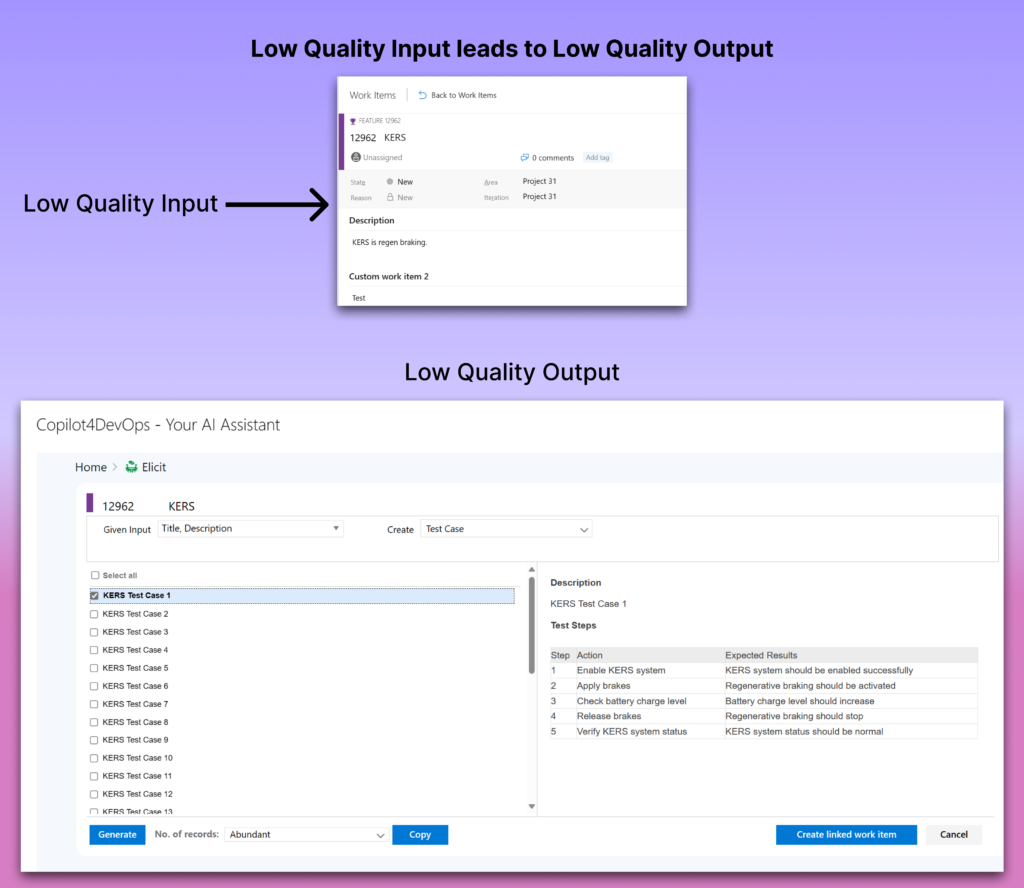
Task: Click the Generate button
Action: point(118,834)
